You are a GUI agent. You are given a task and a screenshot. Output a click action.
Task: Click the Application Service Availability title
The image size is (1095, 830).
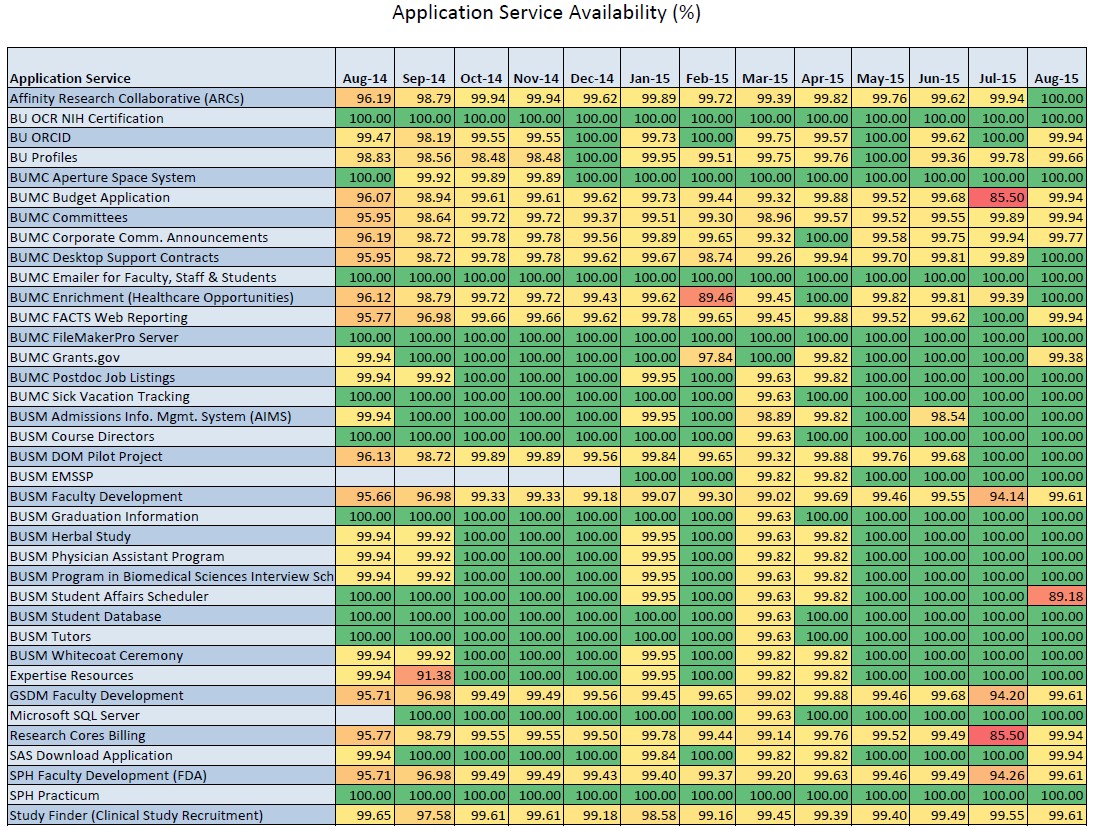[546, 13]
